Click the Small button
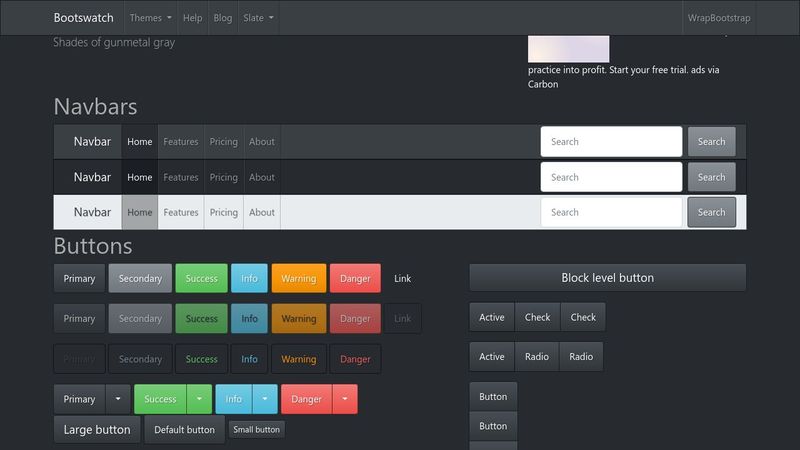Image resolution: width=800 pixels, height=450 pixels. click(x=256, y=430)
